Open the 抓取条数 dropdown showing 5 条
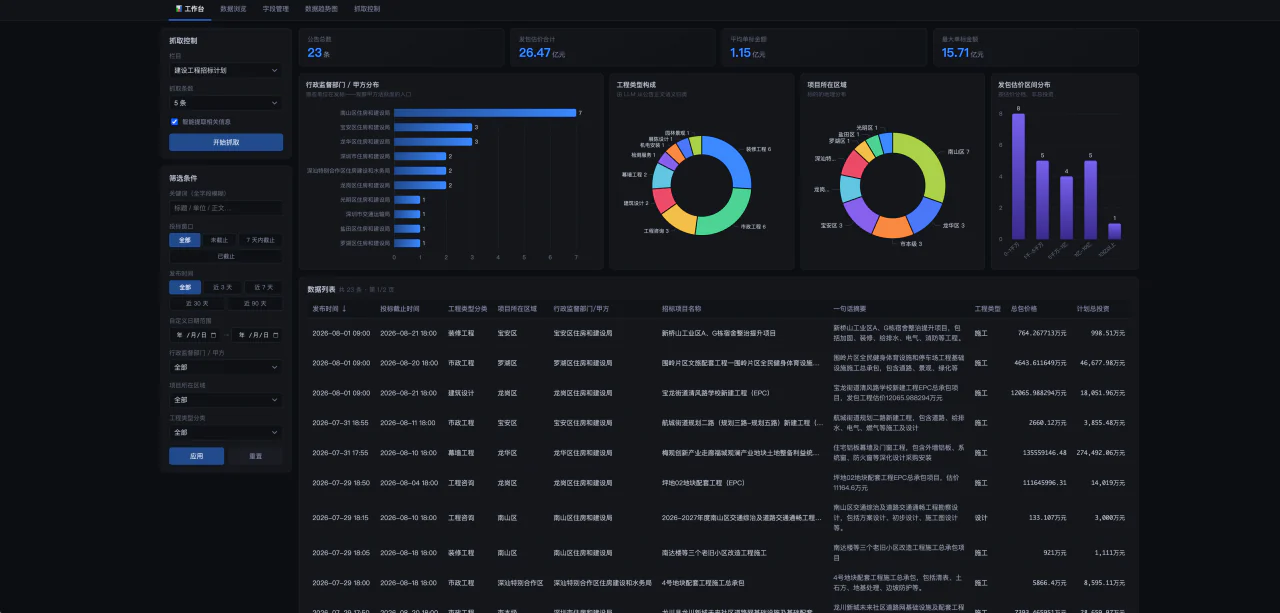The height and width of the screenshot is (613, 1280). click(x=226, y=102)
